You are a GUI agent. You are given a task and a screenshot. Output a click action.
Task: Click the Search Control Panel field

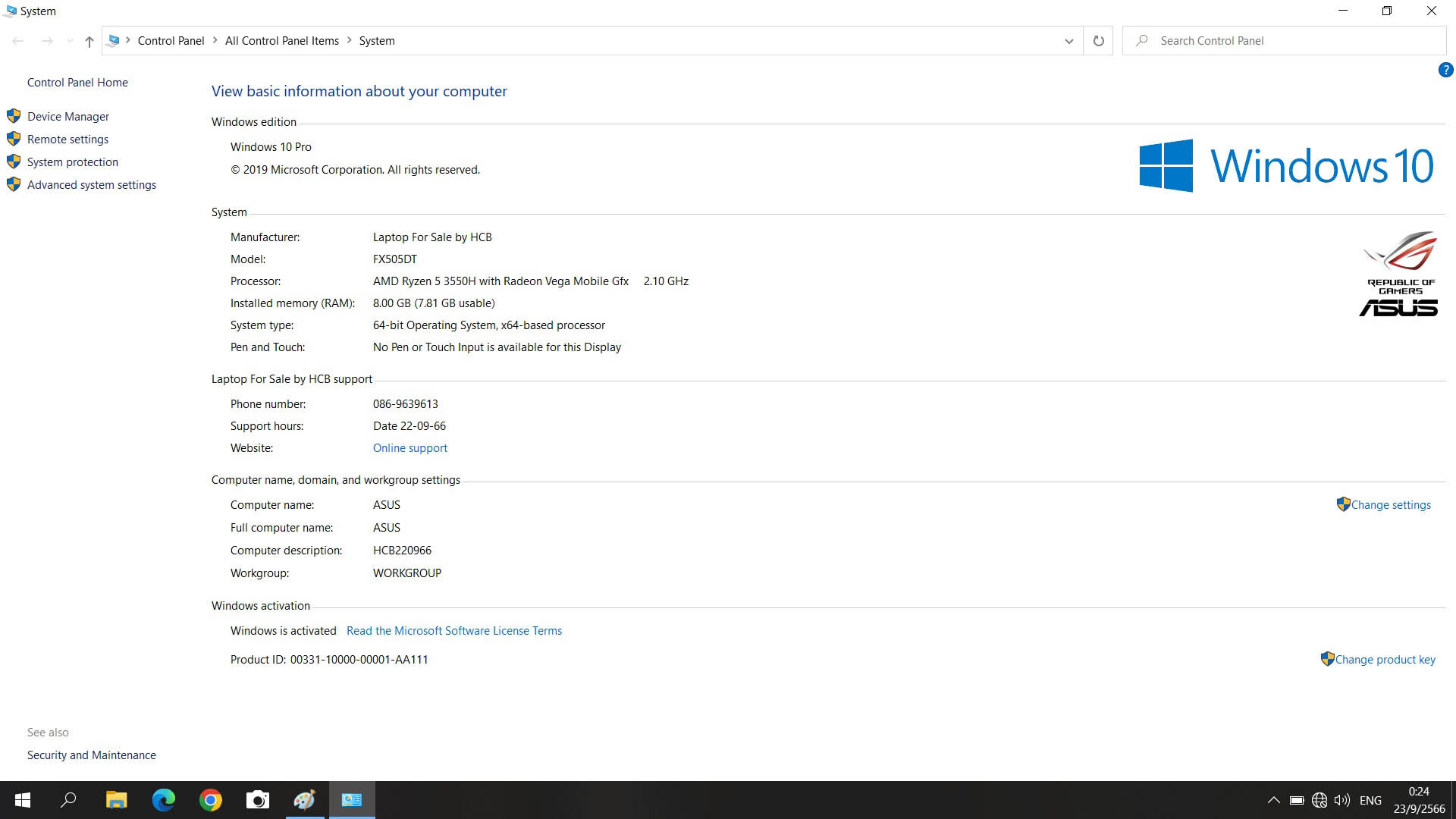click(x=1284, y=41)
